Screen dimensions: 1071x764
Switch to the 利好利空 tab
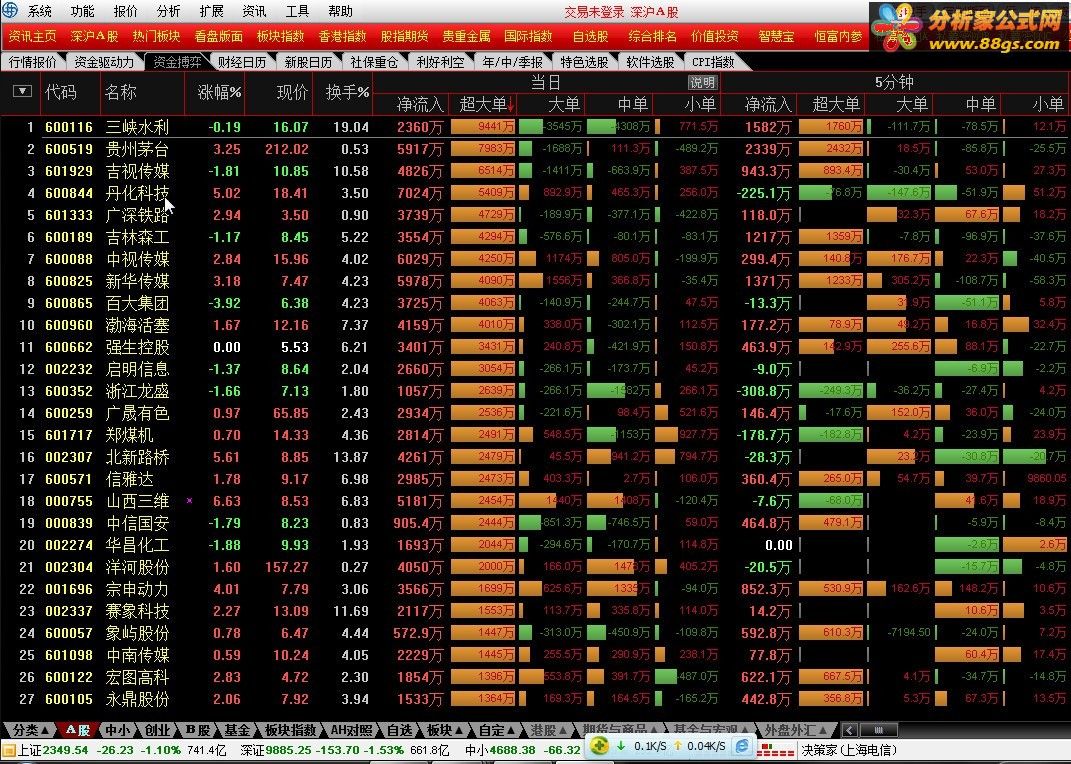pyautogui.click(x=441, y=62)
